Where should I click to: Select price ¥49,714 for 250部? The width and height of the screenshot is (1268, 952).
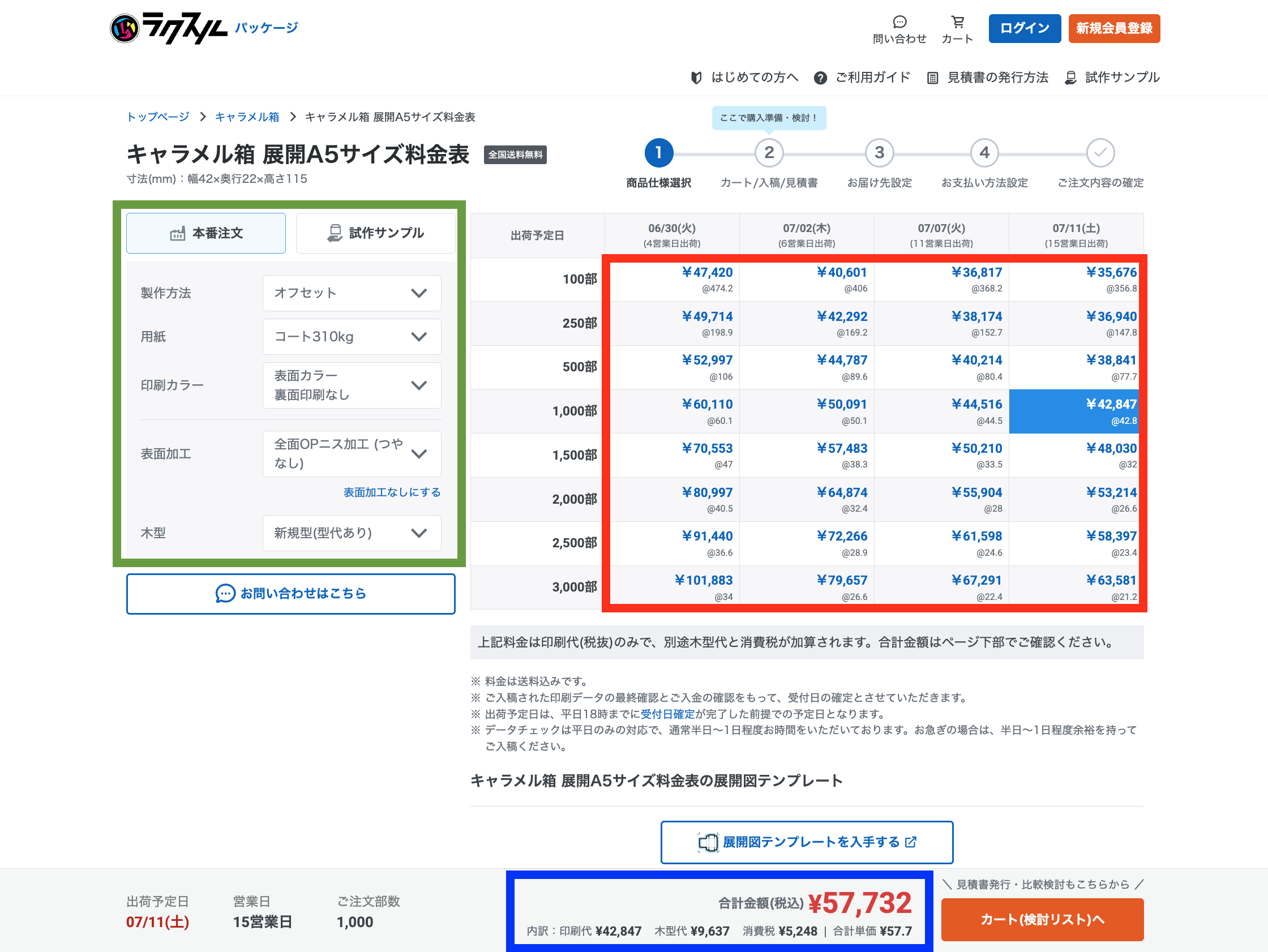(672, 323)
